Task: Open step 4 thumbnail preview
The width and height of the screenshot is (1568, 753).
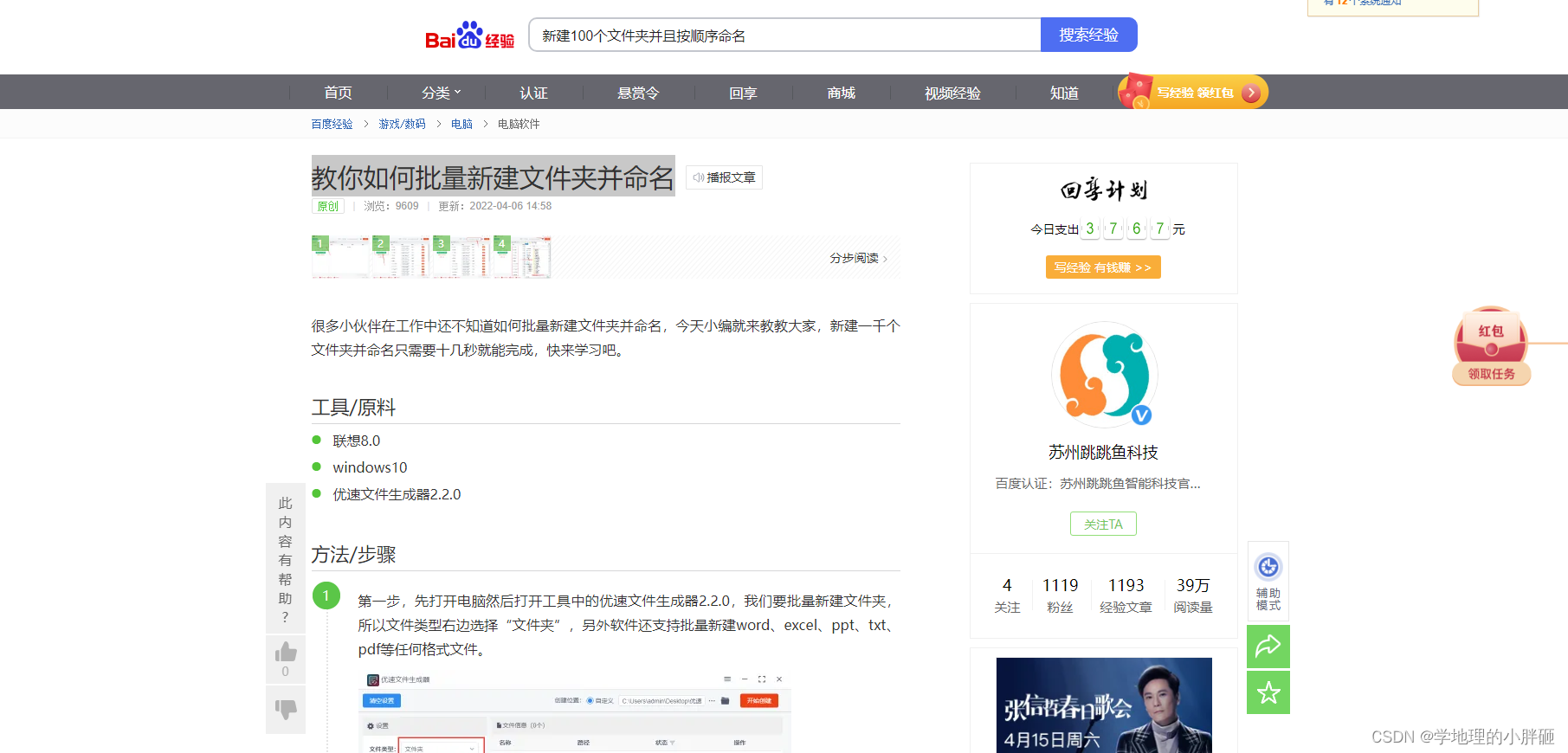Action: 522,257
